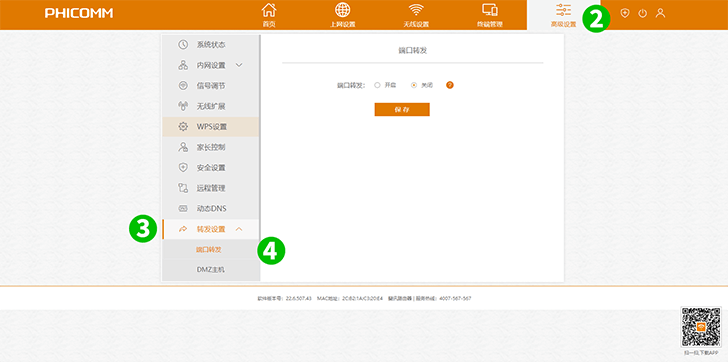The height and width of the screenshot is (362, 728).
Task: Collapse the 转发设置 chevron
Action: [239, 229]
